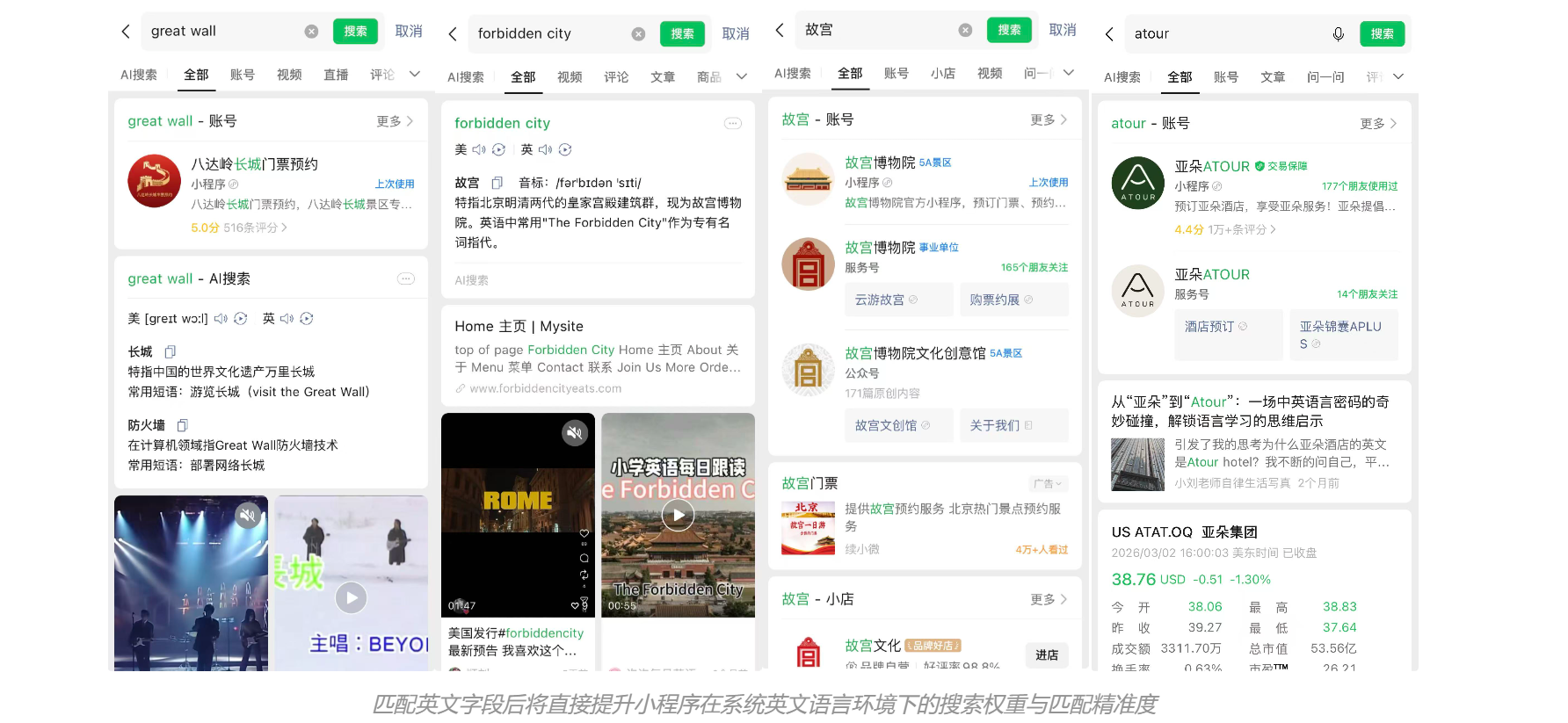
Task: Open 酒店预订 shortcut
Action: pyautogui.click(x=1229, y=335)
